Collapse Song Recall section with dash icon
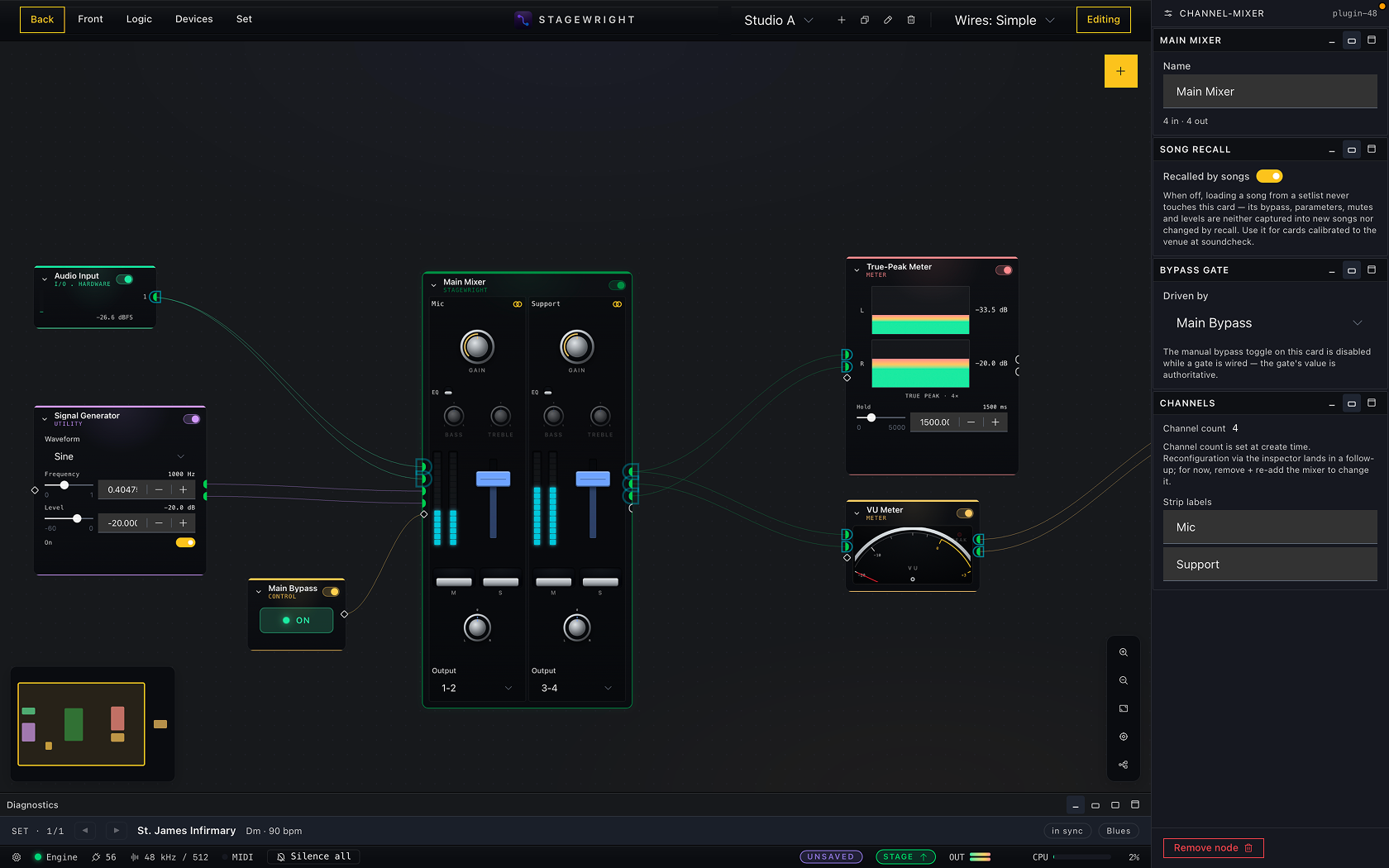The width and height of the screenshot is (1389, 868). [x=1331, y=150]
